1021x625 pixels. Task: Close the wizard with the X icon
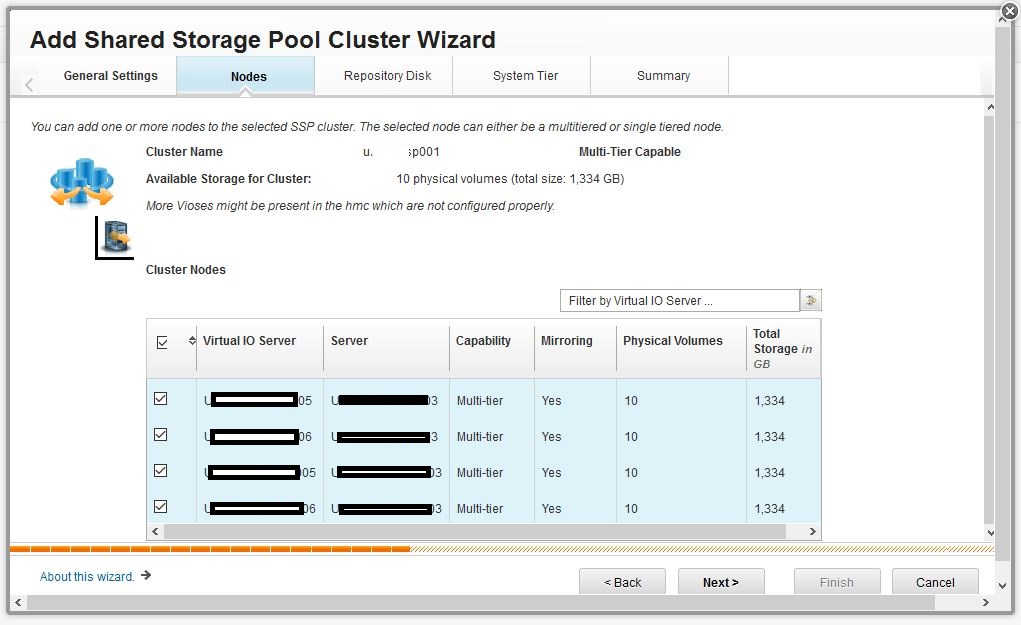[x=1009, y=11]
